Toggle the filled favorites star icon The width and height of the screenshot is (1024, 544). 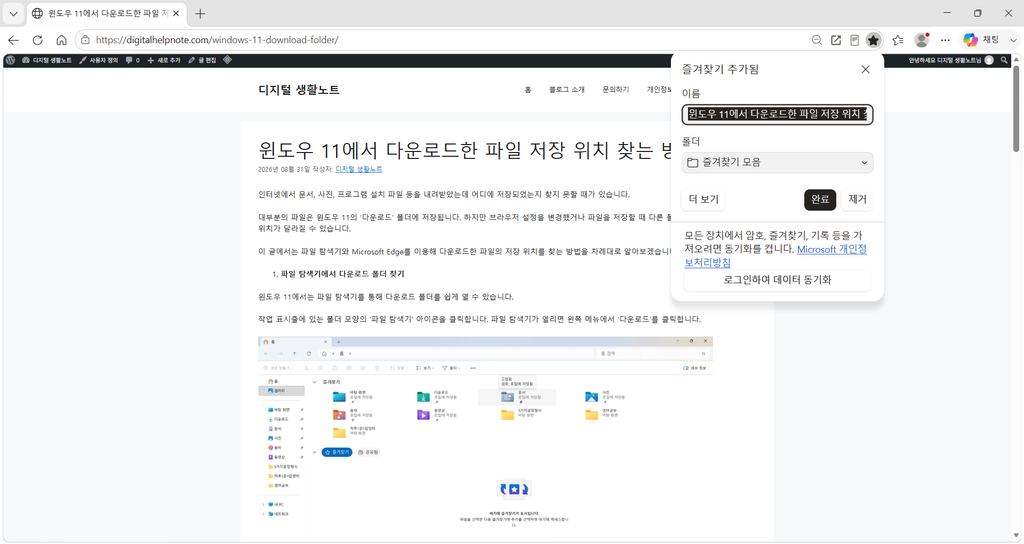(x=873, y=40)
